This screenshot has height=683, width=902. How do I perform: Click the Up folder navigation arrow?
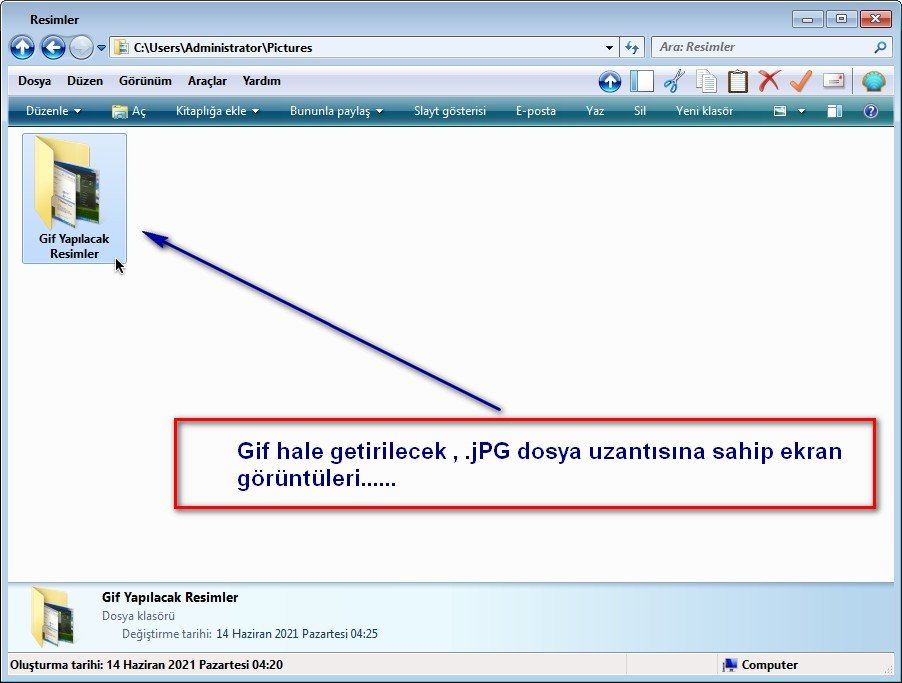(22, 48)
